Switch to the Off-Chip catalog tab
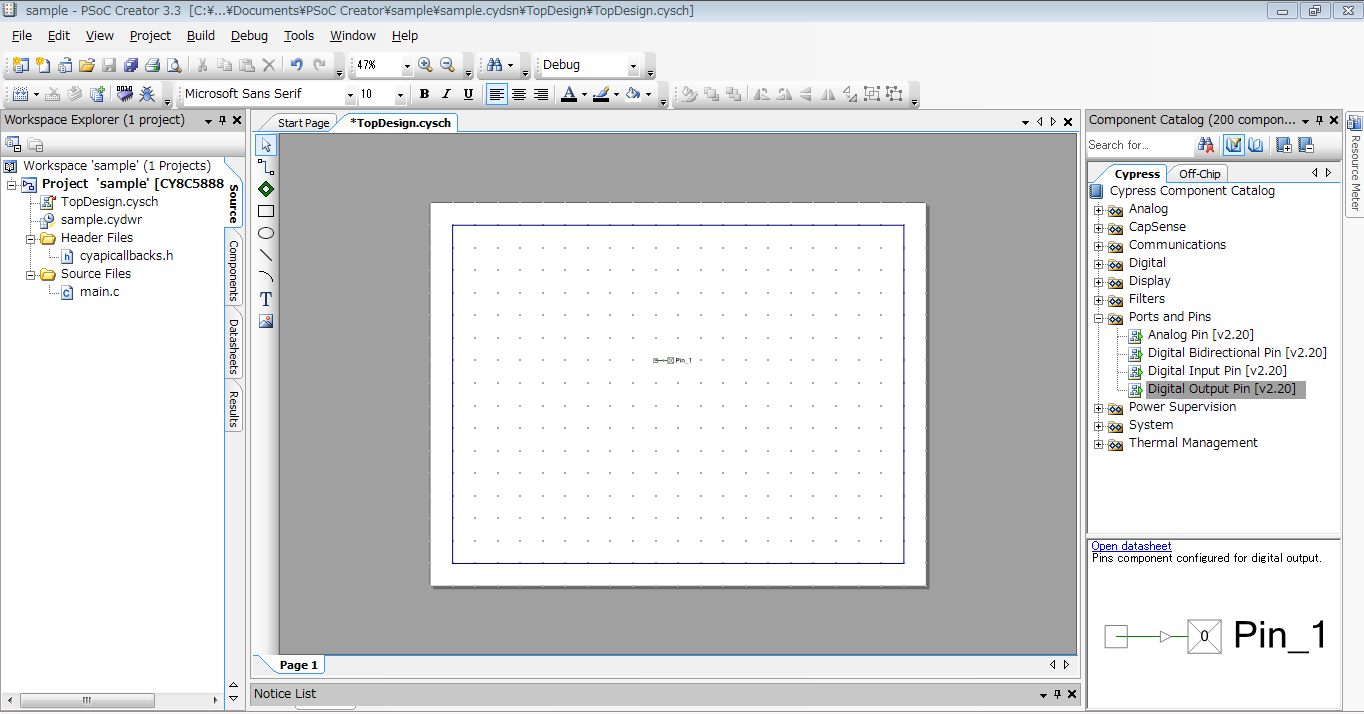The image size is (1364, 714). [1199, 174]
